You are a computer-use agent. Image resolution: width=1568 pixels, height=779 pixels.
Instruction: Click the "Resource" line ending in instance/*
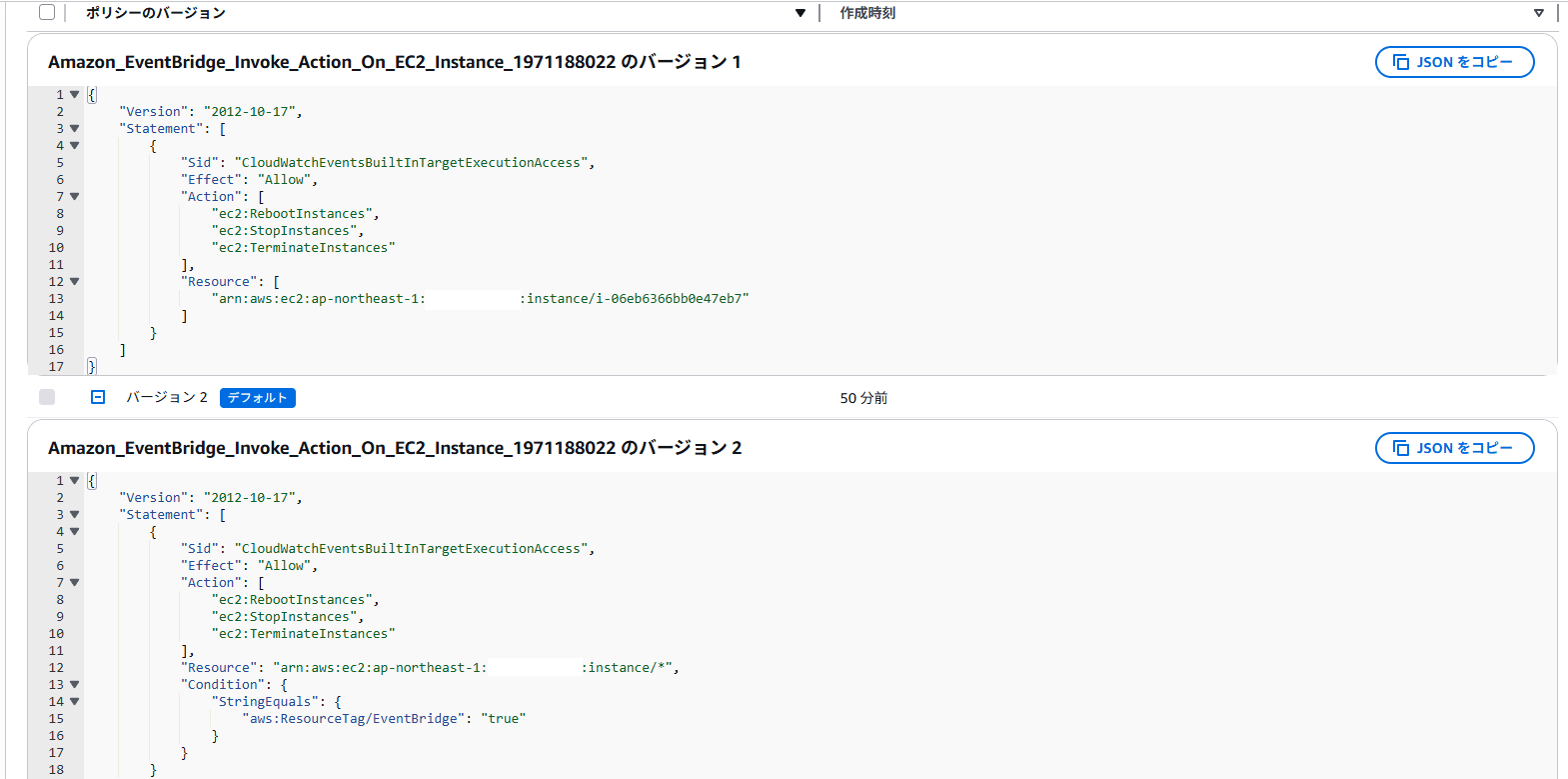[430, 668]
